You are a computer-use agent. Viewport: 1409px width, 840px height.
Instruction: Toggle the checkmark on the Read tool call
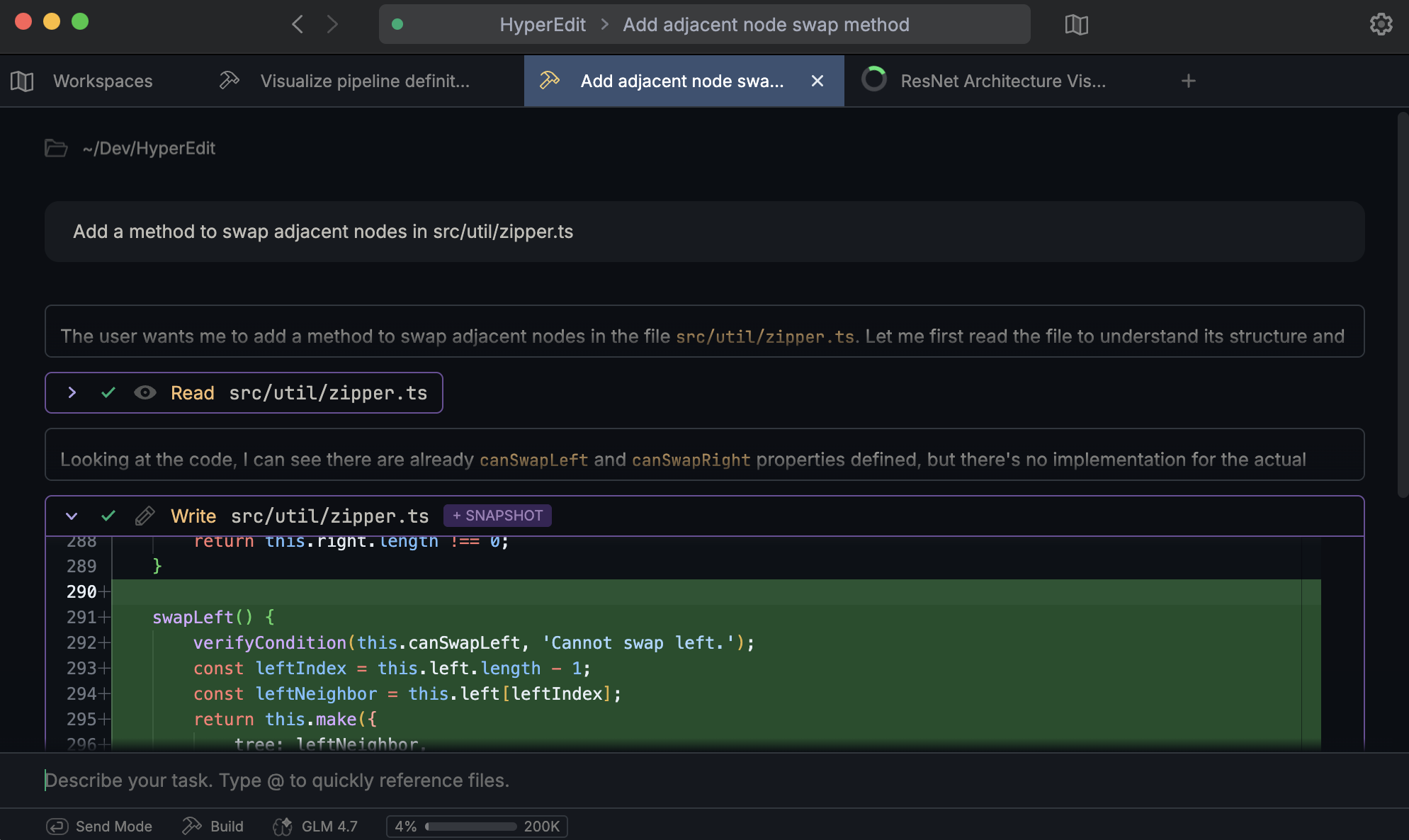click(x=108, y=392)
